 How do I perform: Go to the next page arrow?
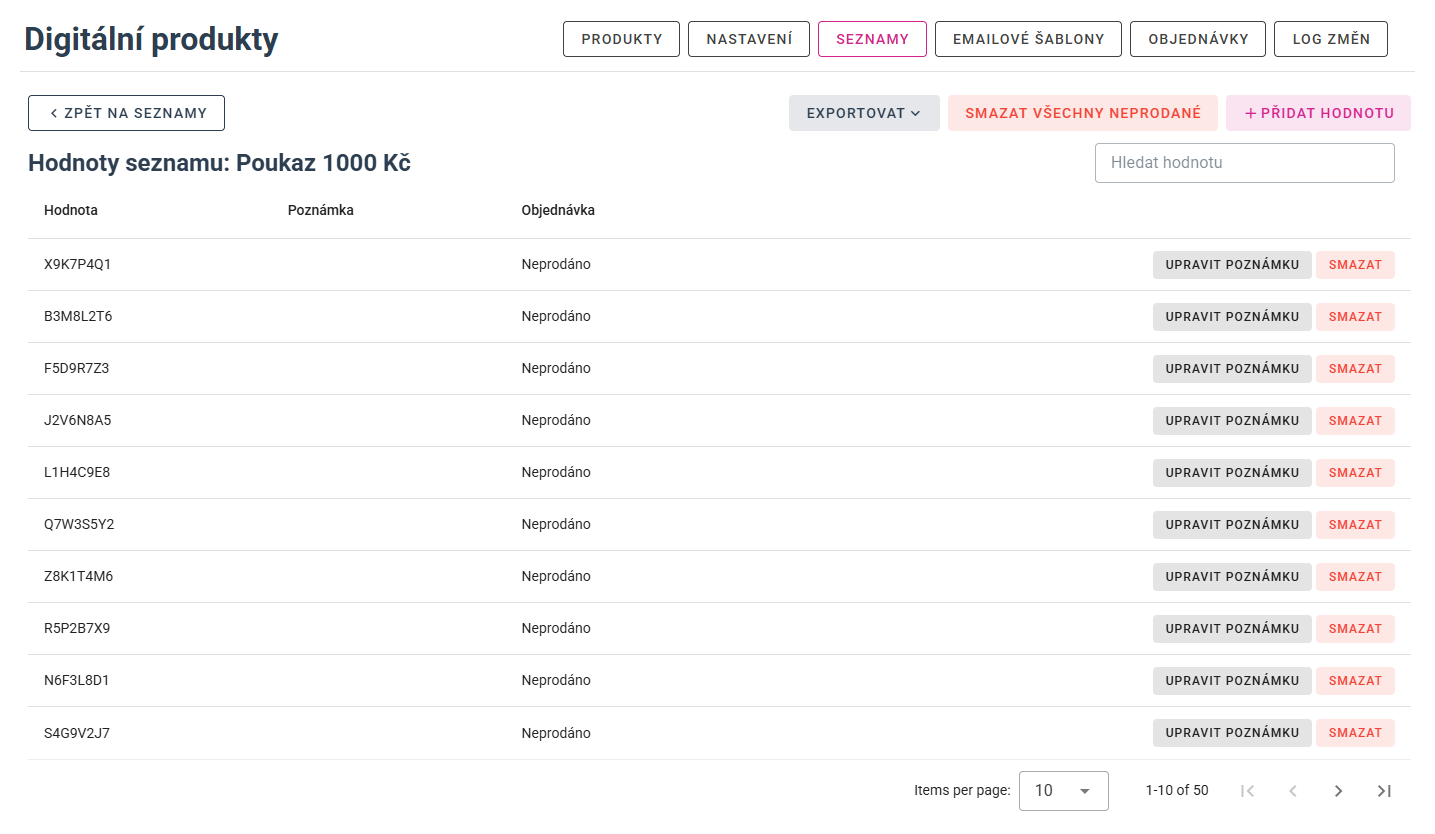point(1338,791)
